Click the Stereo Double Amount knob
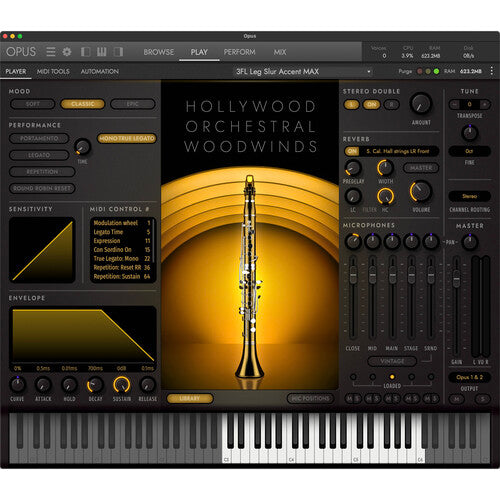 421,104
